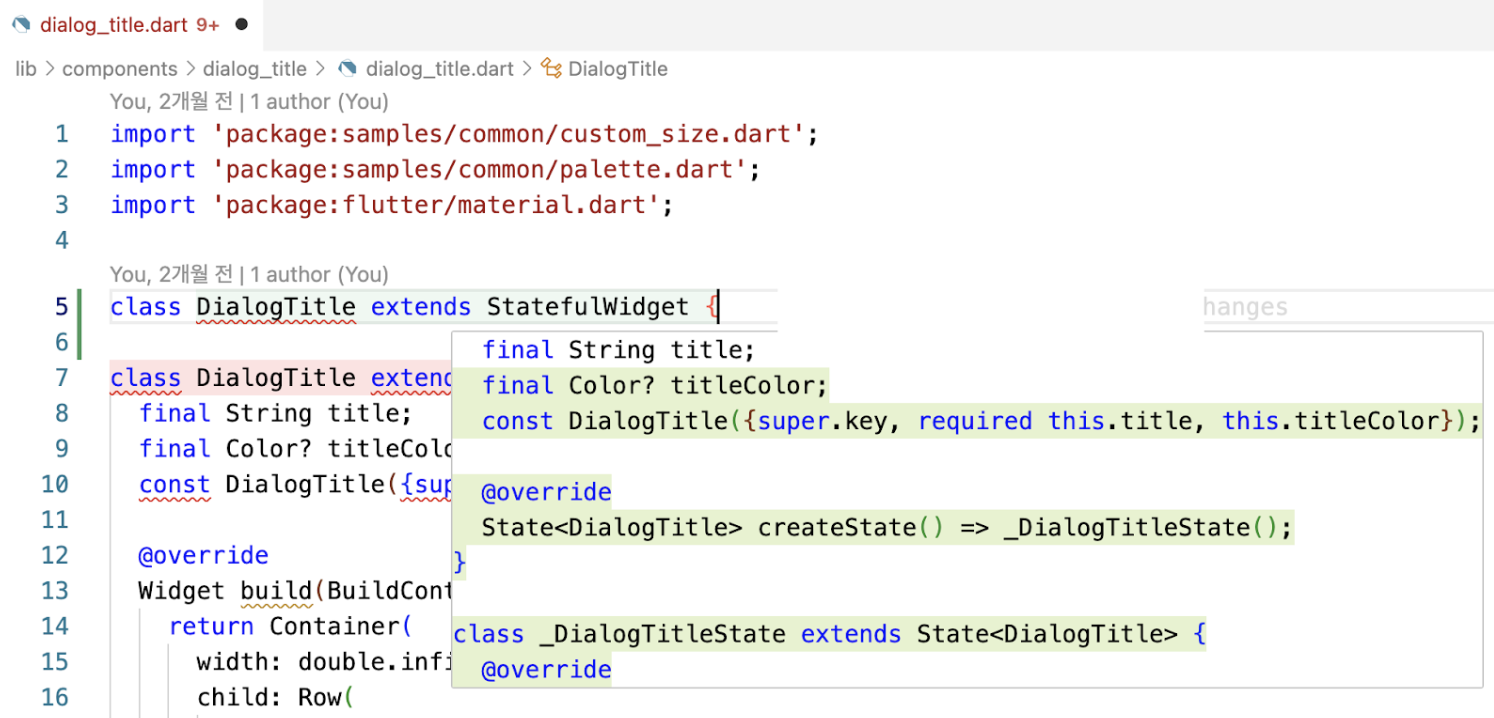Click the unsaved-changes dot on the dialog_title.dart tab
Screen dimensions: 1494x718
point(241,25)
